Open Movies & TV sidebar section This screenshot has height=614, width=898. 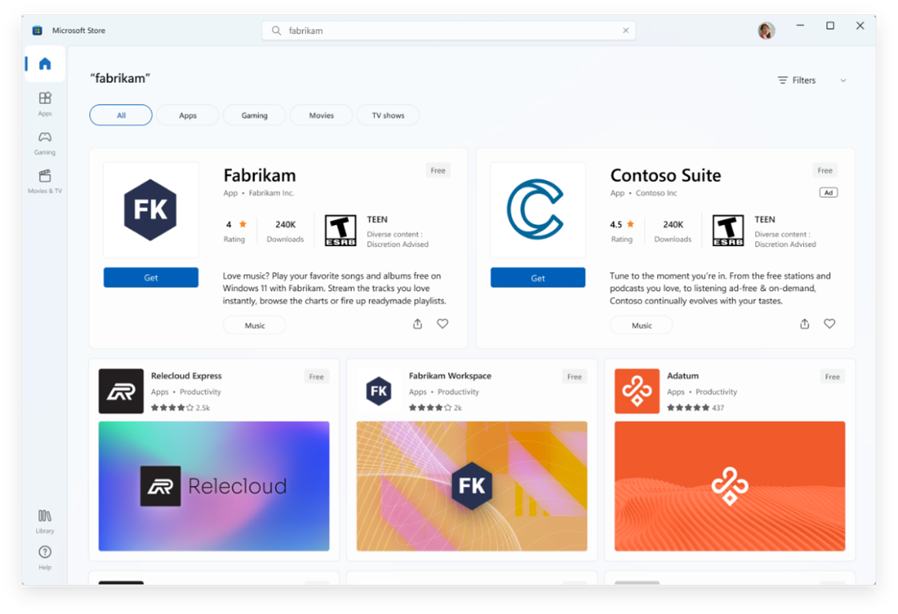click(45, 181)
